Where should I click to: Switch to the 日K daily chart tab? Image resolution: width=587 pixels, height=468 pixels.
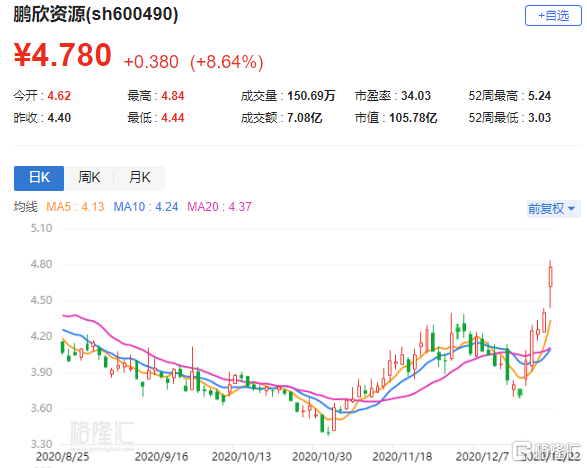tap(39, 178)
